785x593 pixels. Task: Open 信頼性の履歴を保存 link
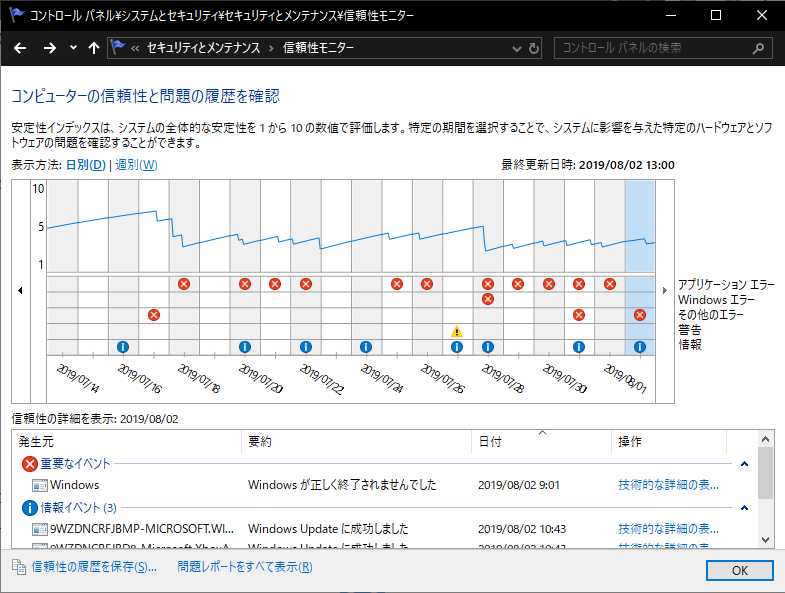pyautogui.click(x=94, y=567)
